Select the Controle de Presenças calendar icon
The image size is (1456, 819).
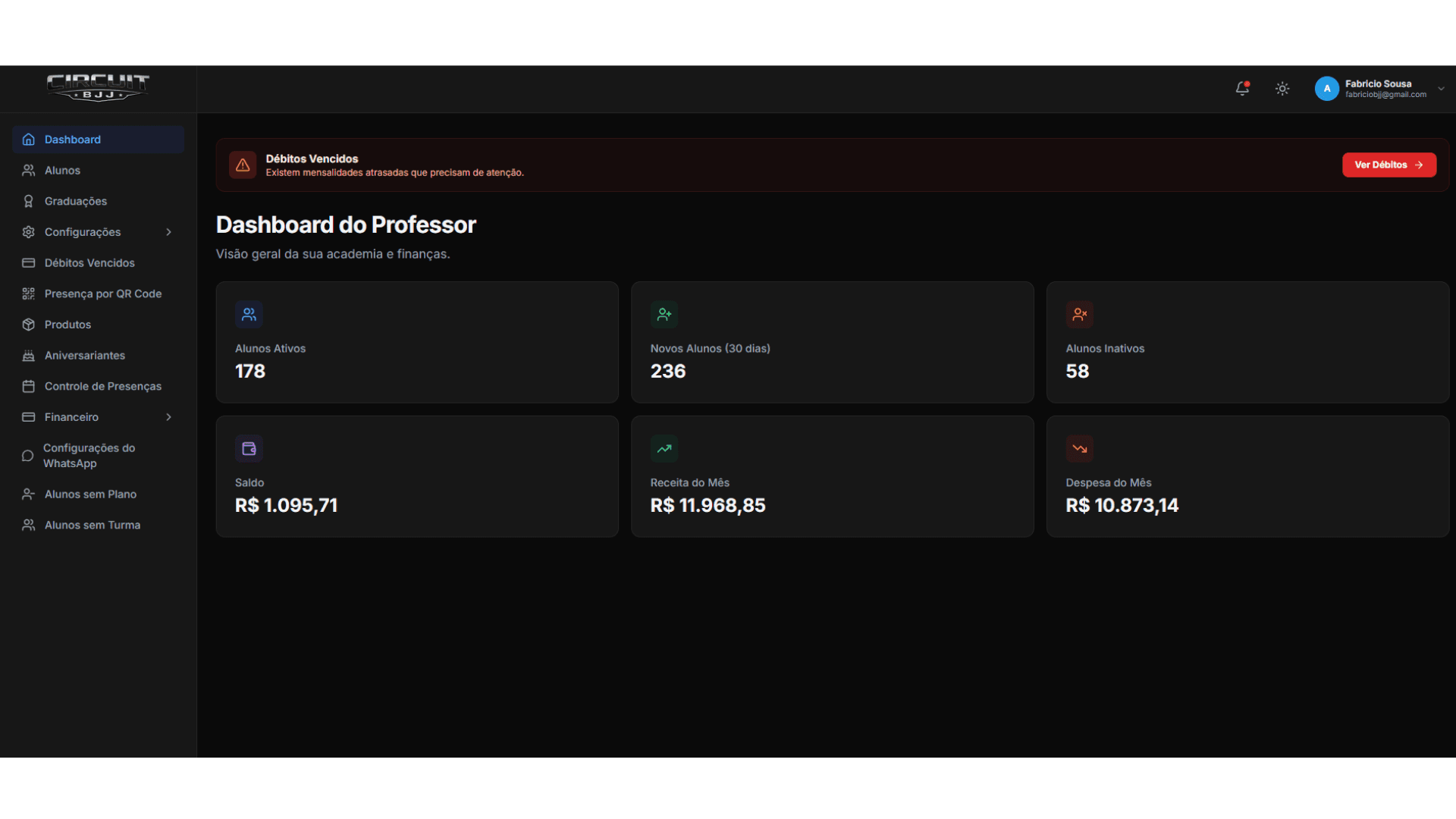click(x=28, y=386)
